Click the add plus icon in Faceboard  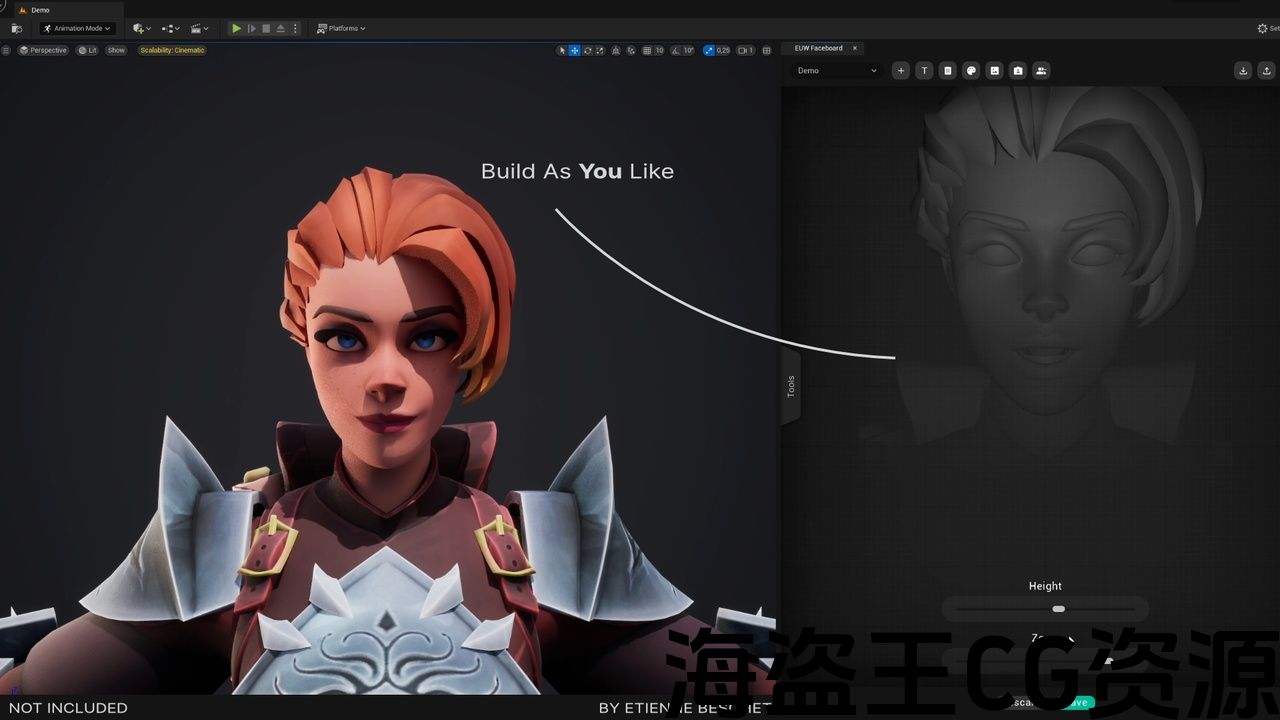pyautogui.click(x=901, y=70)
